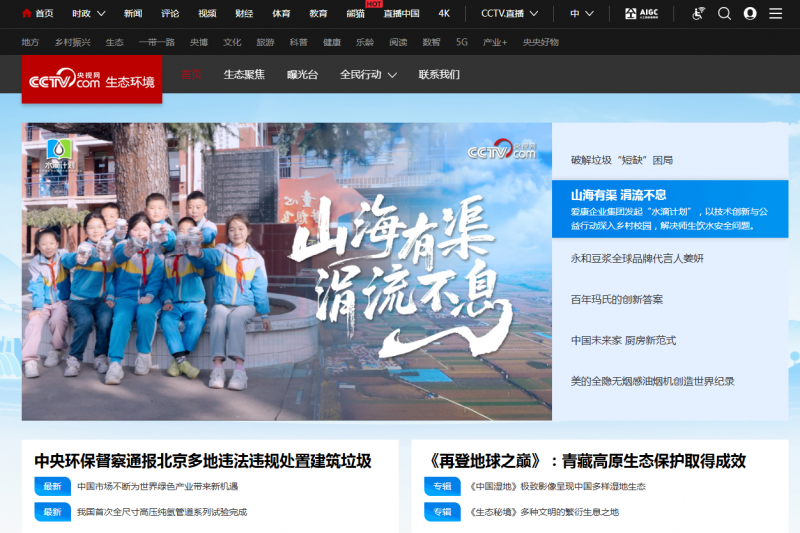The height and width of the screenshot is (533, 800).
Task: Open the user account icon
Action: coord(750,14)
